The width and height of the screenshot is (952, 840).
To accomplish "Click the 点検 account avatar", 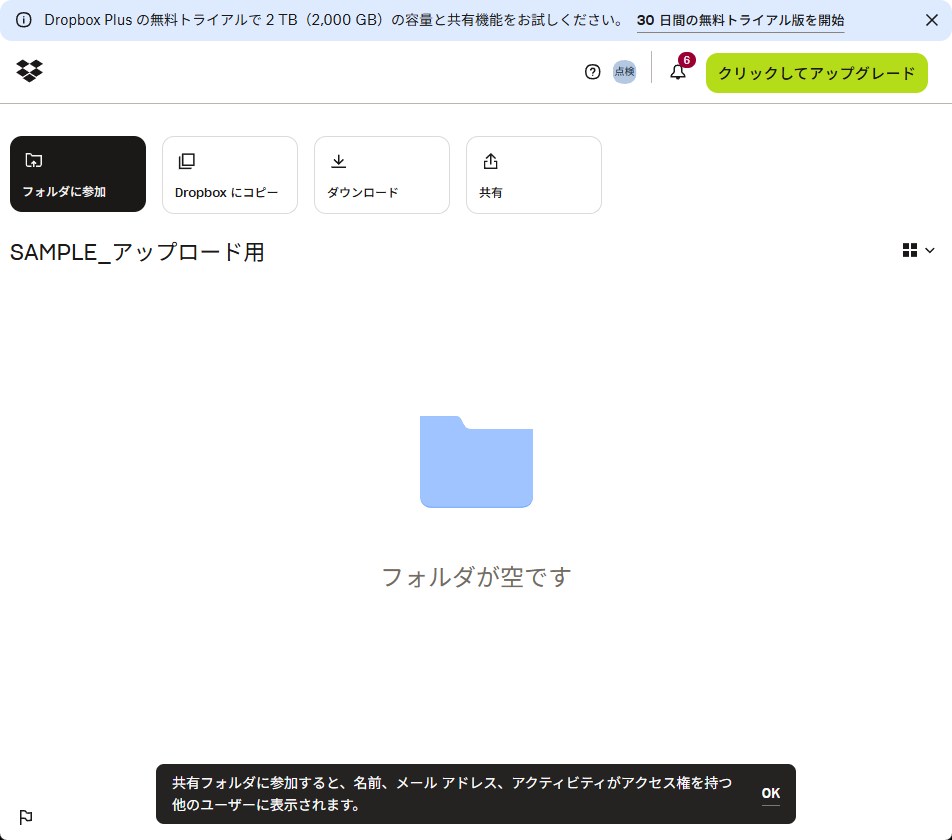I will coord(624,72).
